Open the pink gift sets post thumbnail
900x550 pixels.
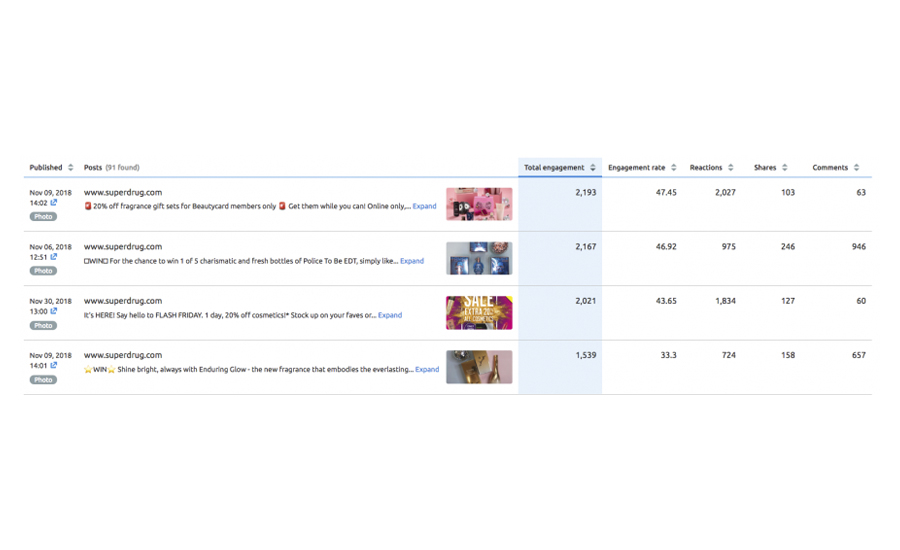tap(479, 204)
